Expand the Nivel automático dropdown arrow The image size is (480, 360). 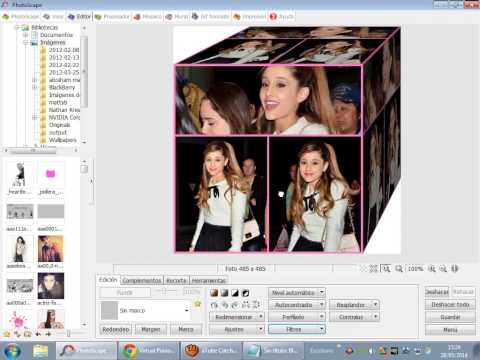click(322, 293)
